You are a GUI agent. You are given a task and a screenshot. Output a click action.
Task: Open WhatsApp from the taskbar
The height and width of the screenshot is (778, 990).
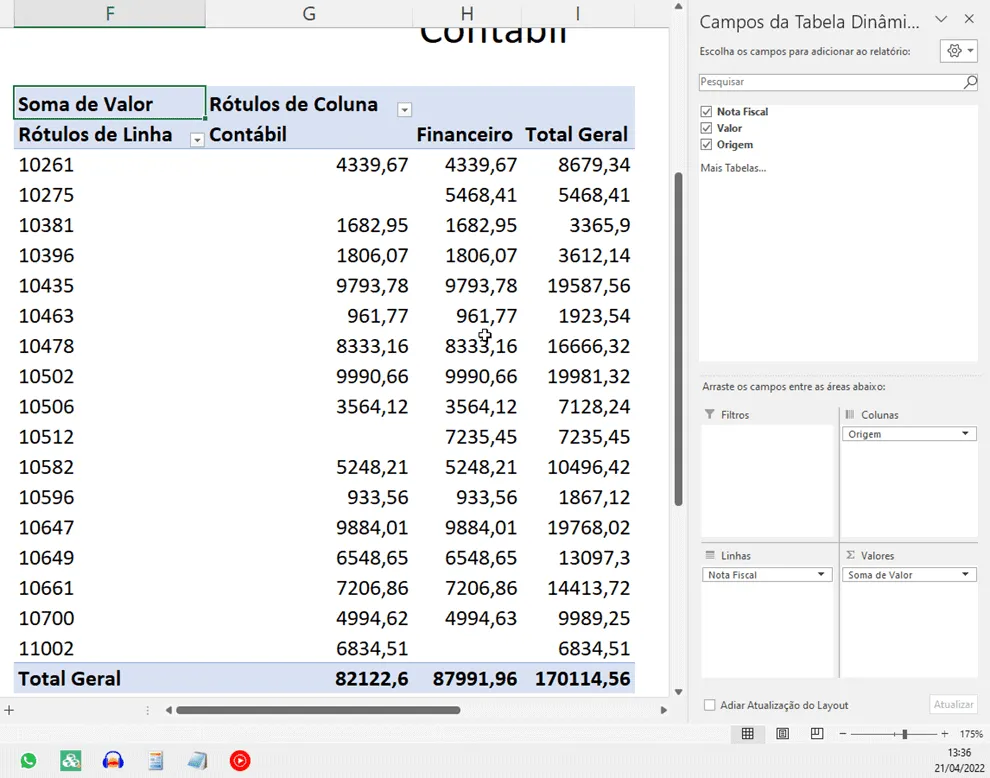28,760
